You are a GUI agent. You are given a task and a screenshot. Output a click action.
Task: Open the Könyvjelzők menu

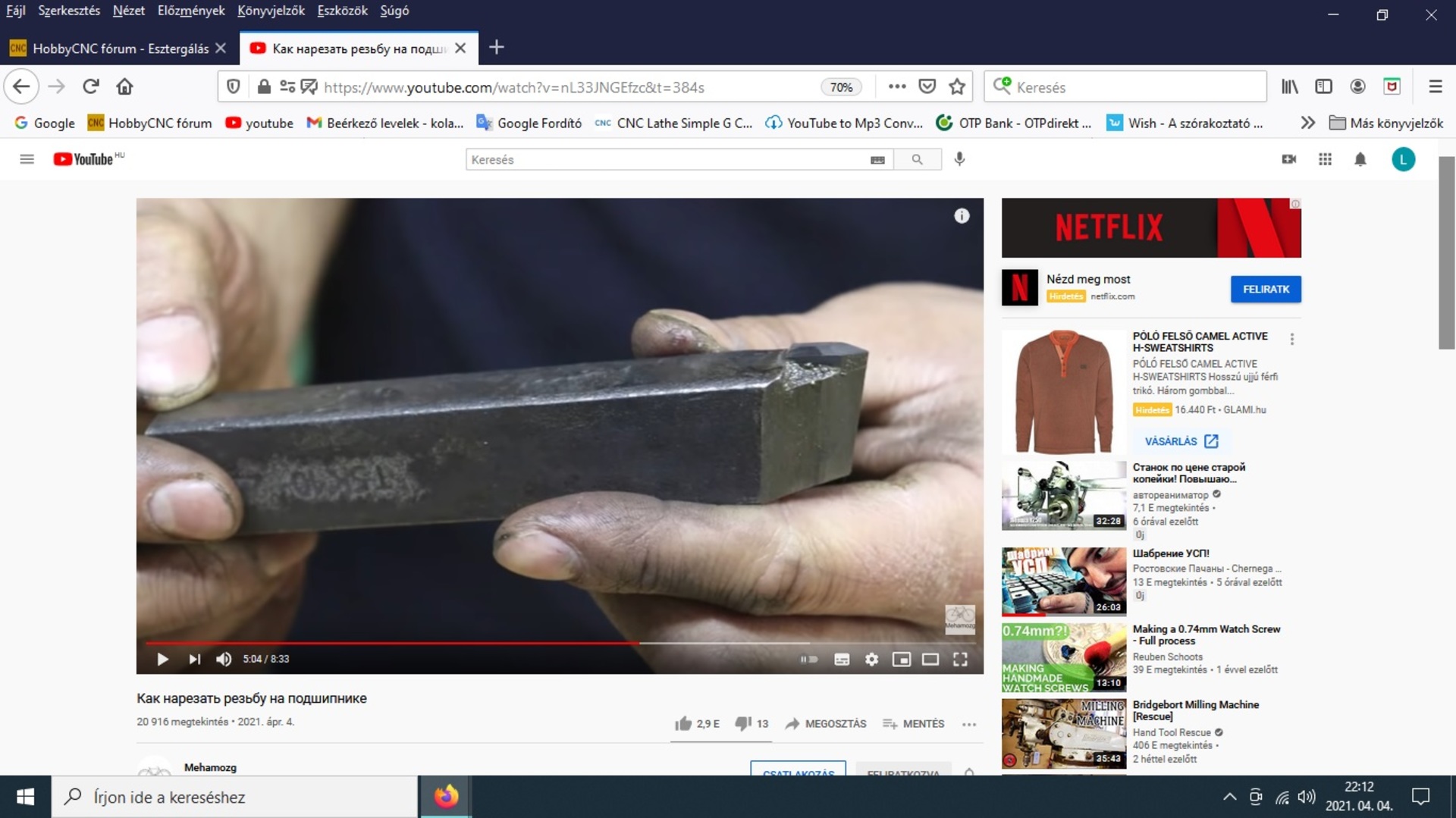[x=271, y=11]
